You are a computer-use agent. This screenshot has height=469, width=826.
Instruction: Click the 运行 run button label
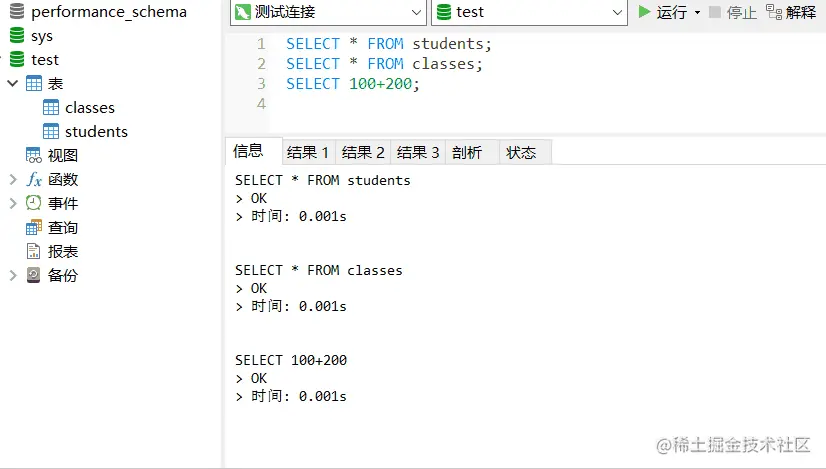pos(672,12)
